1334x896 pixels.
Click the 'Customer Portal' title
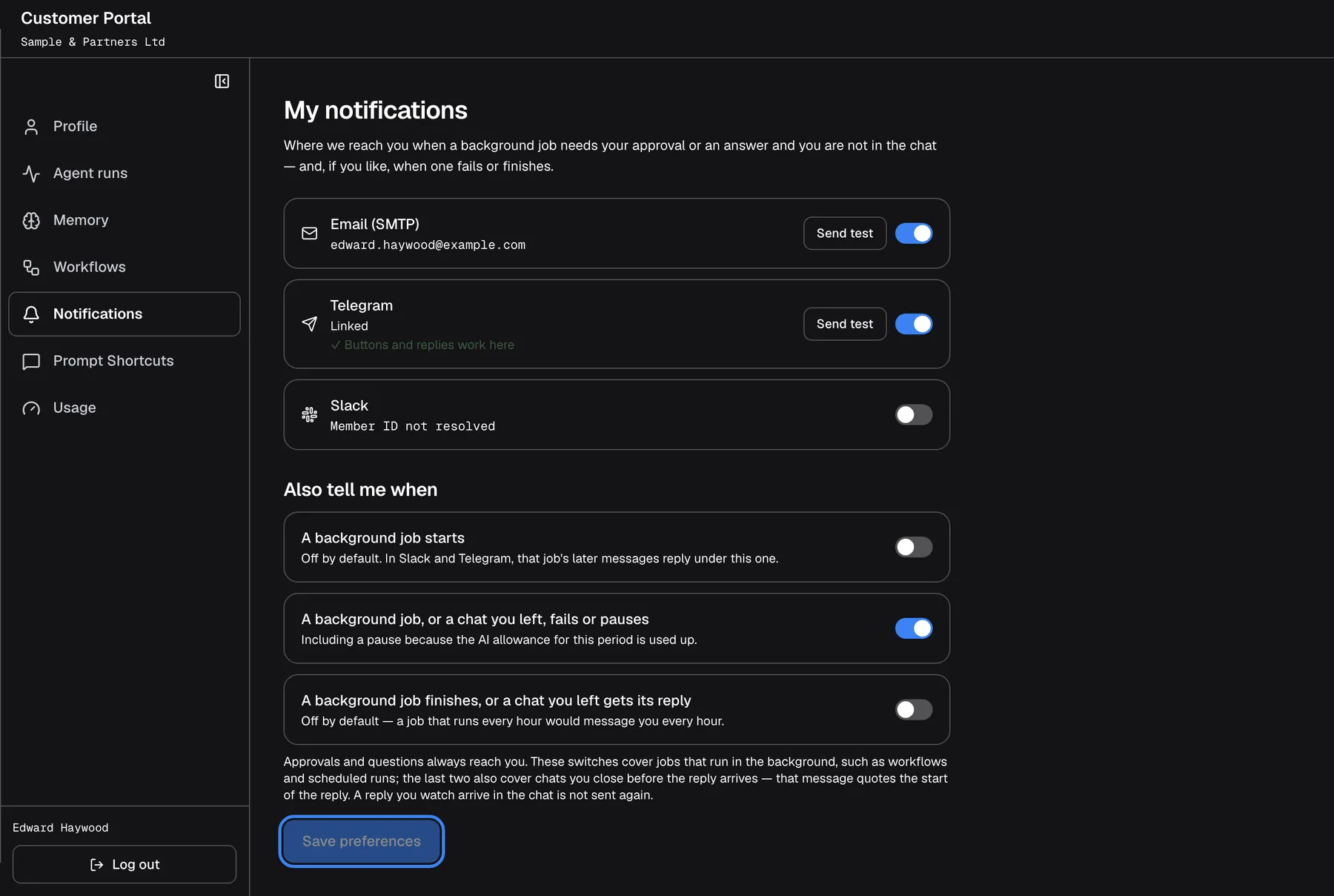point(86,18)
